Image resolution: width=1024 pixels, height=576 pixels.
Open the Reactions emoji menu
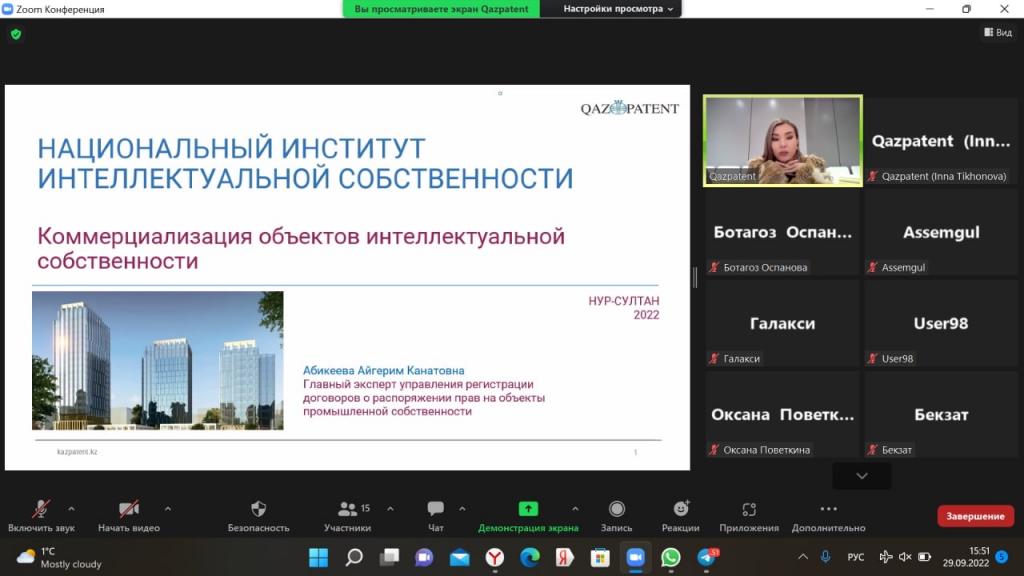[x=680, y=509]
